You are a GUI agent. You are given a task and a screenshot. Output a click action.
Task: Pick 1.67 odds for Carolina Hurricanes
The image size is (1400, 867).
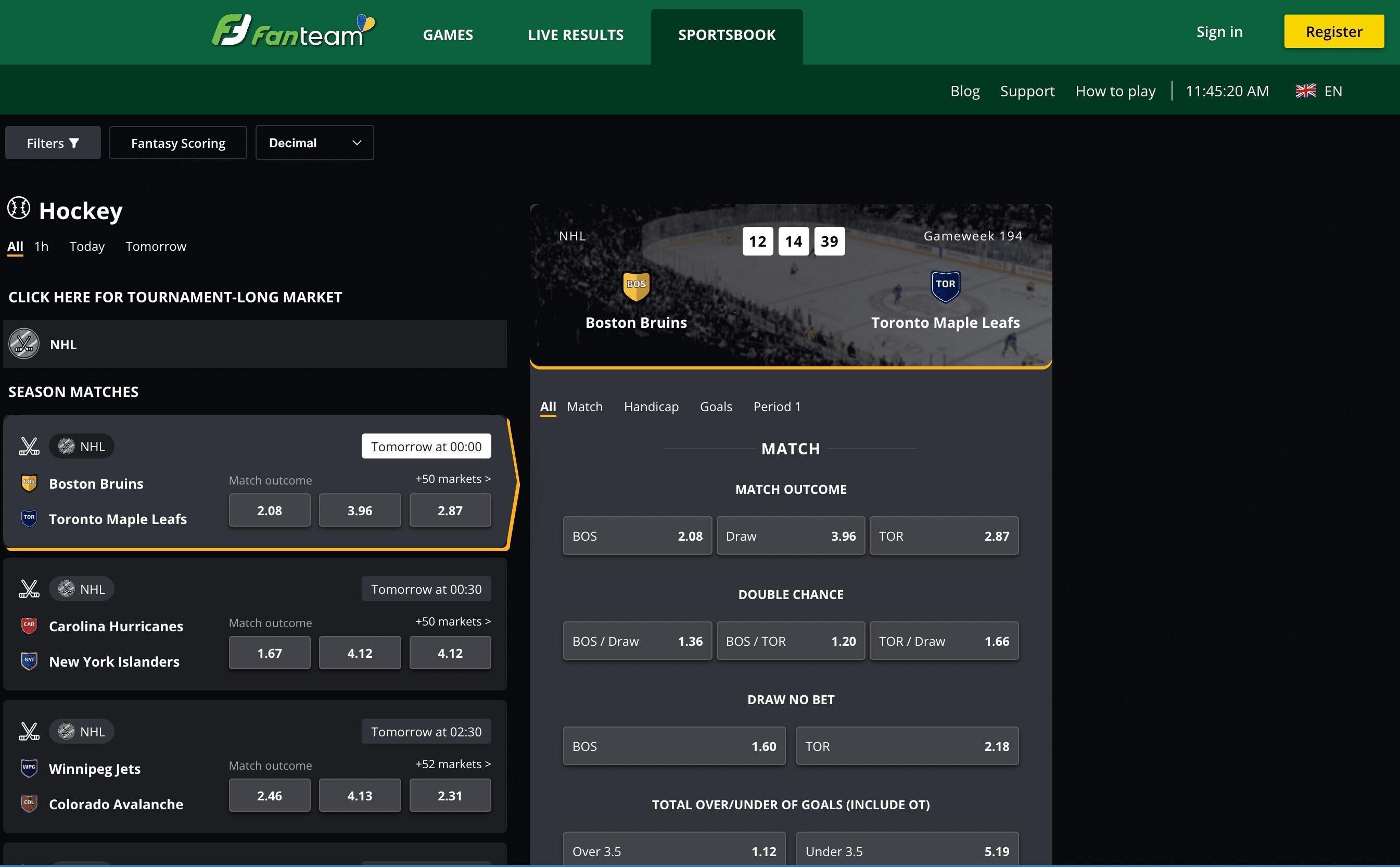(x=270, y=653)
